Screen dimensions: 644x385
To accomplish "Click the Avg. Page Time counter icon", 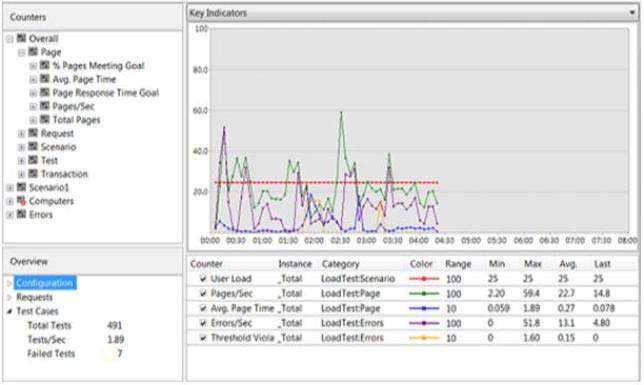I will 45,79.
